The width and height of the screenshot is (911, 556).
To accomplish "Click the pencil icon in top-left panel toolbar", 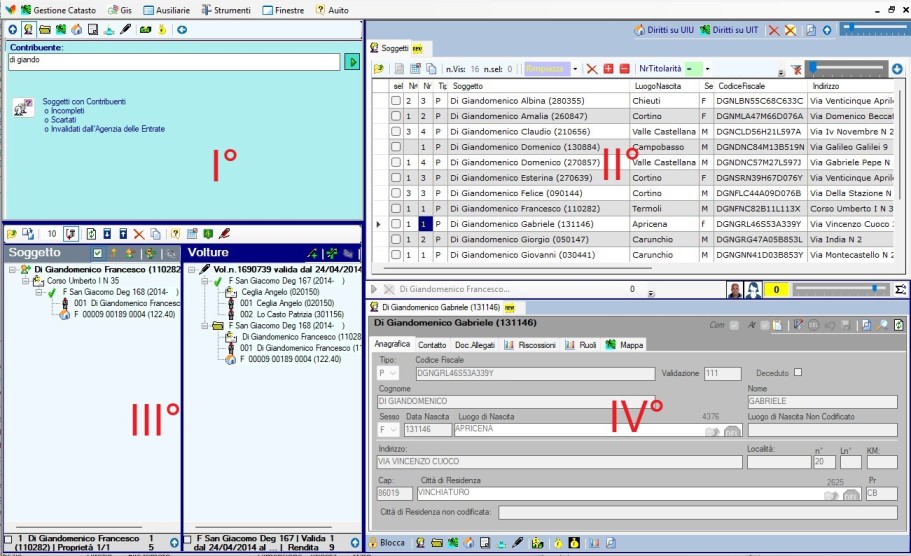I will tap(126, 30).
